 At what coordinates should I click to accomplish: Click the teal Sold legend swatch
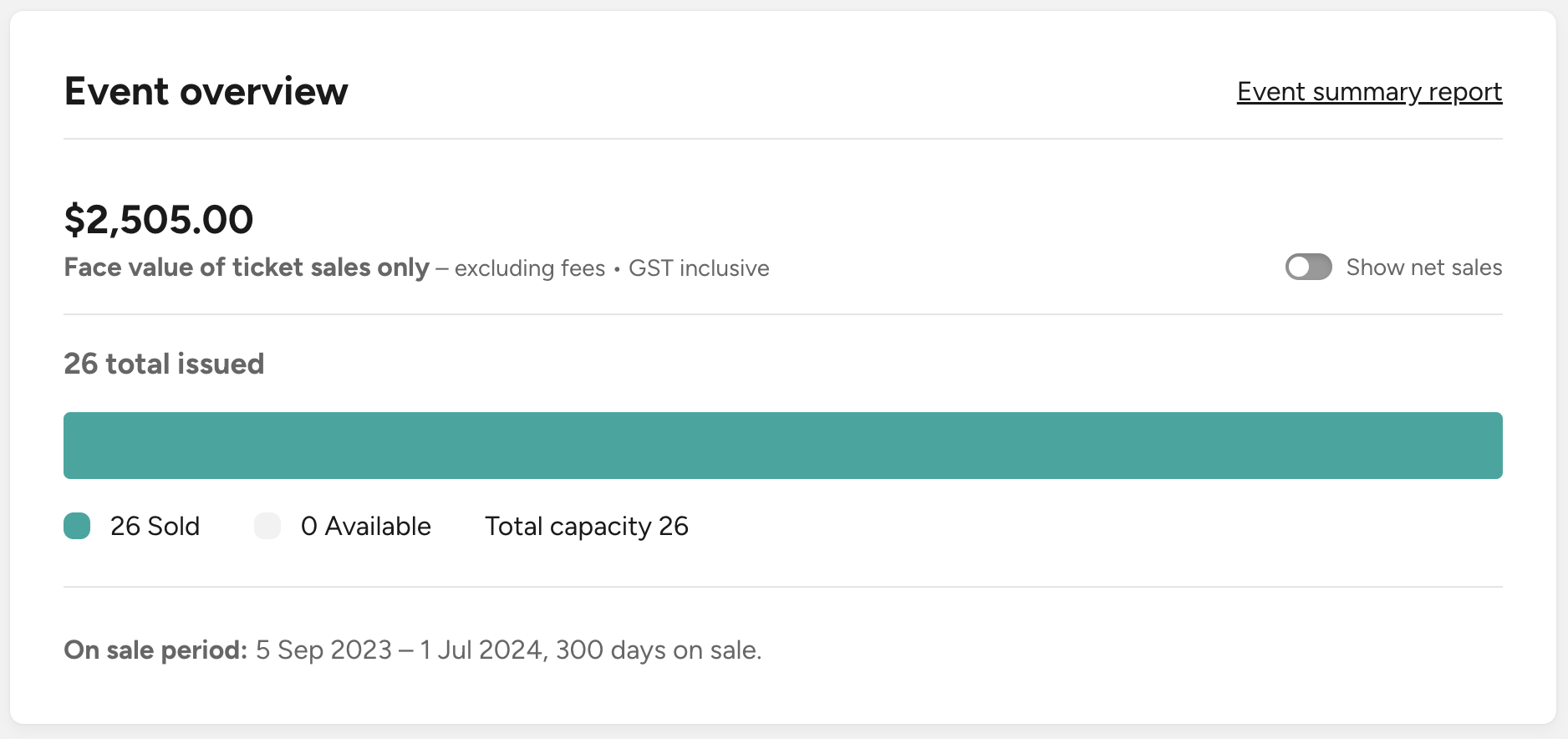pyautogui.click(x=77, y=526)
